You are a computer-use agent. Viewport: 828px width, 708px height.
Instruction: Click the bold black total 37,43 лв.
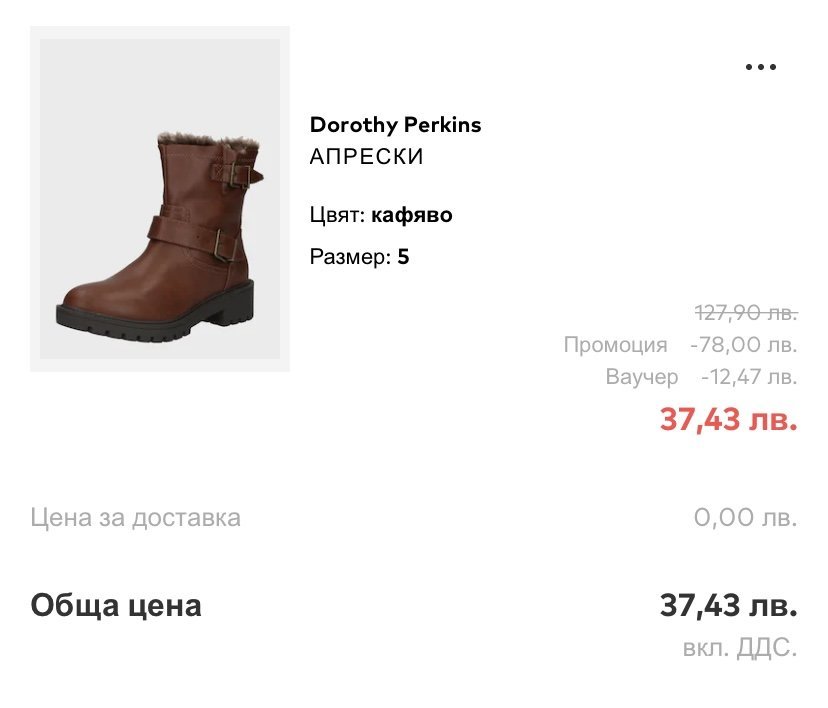[728, 605]
